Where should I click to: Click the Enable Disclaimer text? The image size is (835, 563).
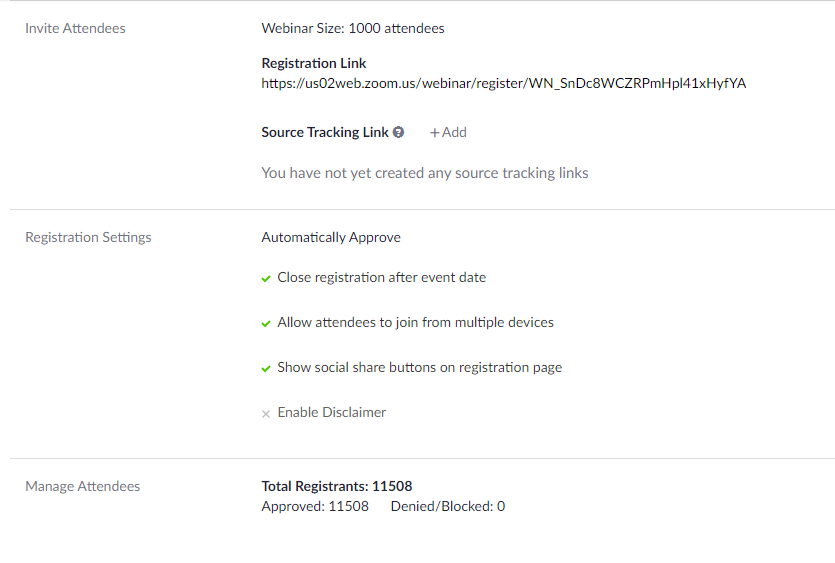331,412
